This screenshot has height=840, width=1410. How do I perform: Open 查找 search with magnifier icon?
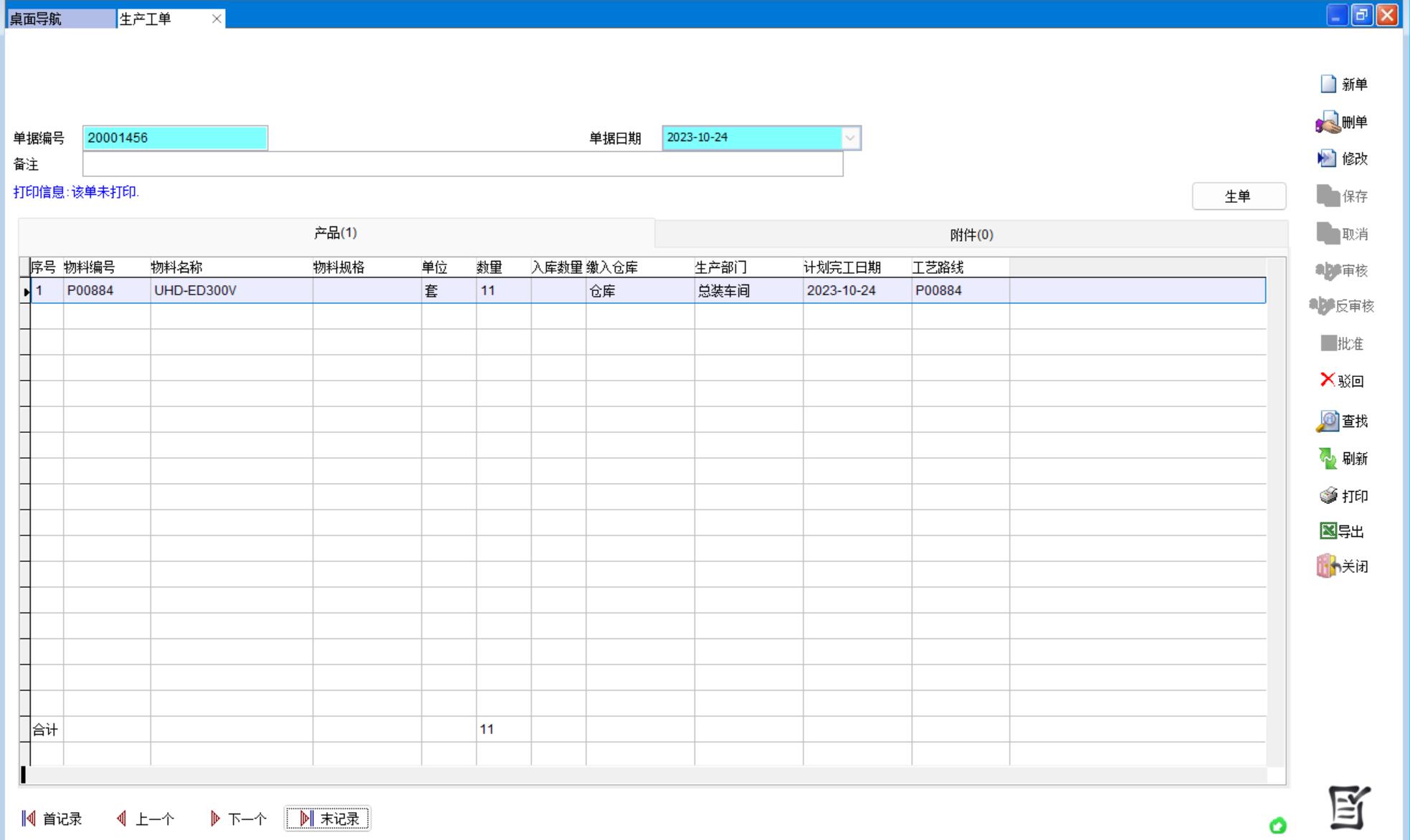click(x=1328, y=421)
